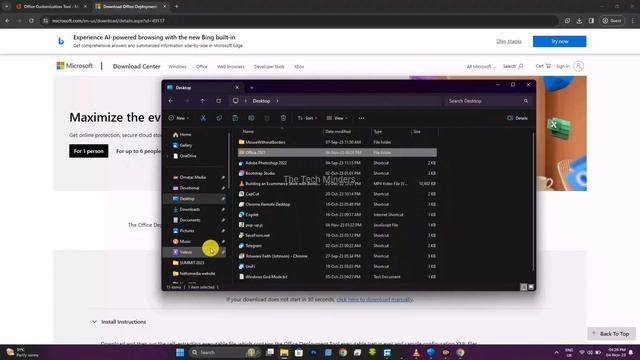Click the Download Center link
The height and width of the screenshot is (360, 640).
pos(136,66)
